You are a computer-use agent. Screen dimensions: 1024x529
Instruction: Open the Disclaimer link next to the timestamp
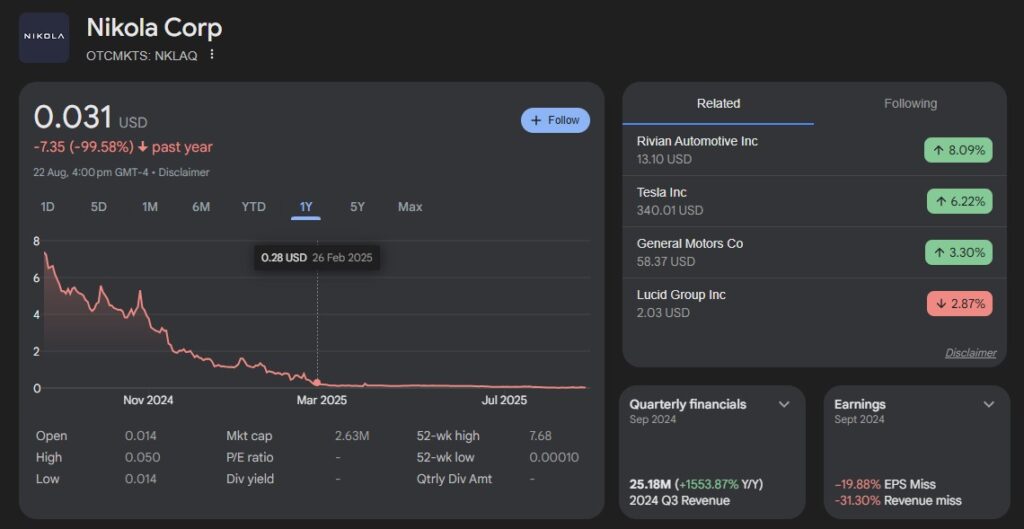(x=184, y=172)
